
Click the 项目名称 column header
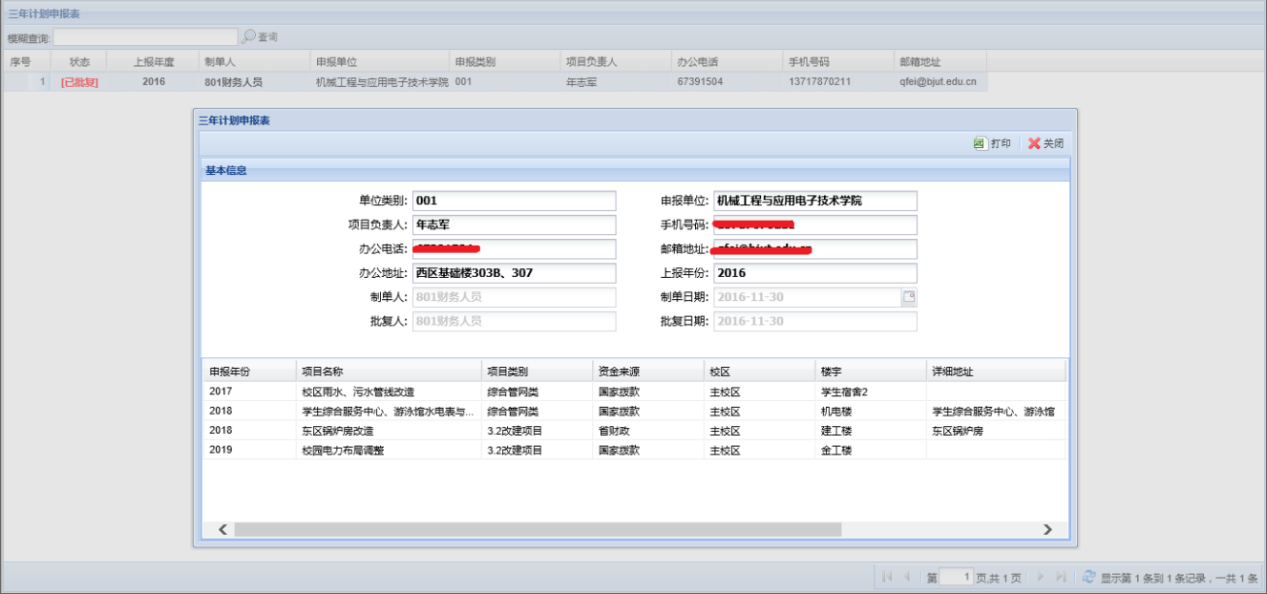pos(388,371)
